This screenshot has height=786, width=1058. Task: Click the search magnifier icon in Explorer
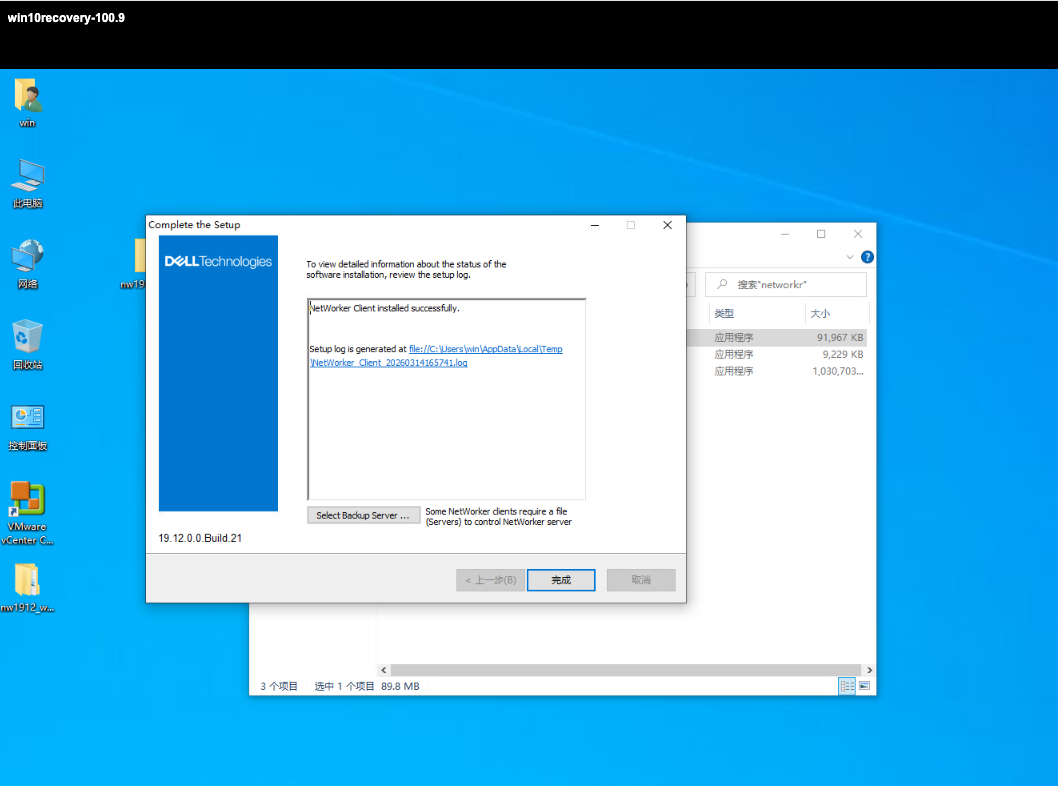tap(722, 284)
